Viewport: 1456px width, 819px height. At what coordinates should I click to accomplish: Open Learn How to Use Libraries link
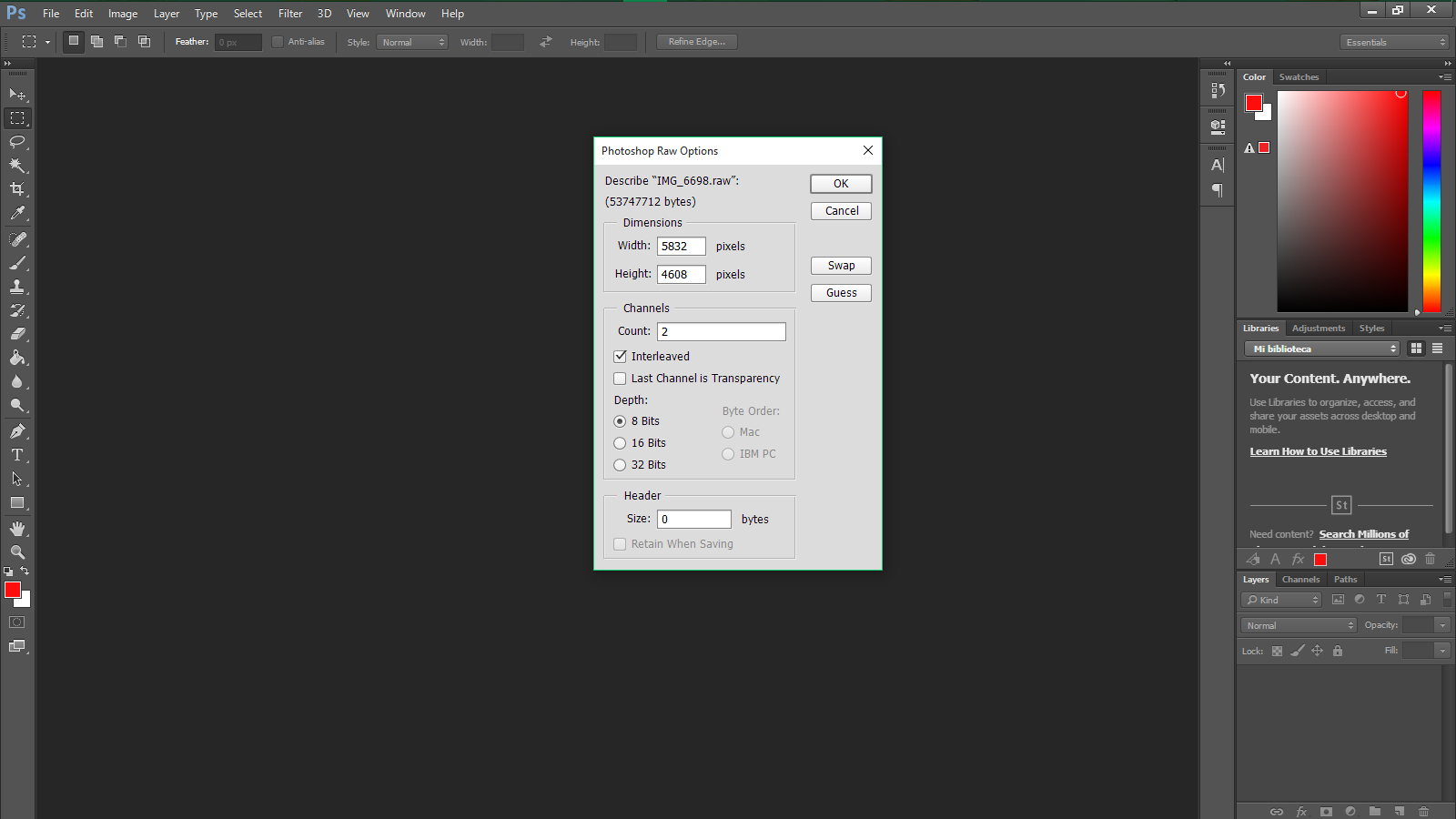(x=1318, y=451)
